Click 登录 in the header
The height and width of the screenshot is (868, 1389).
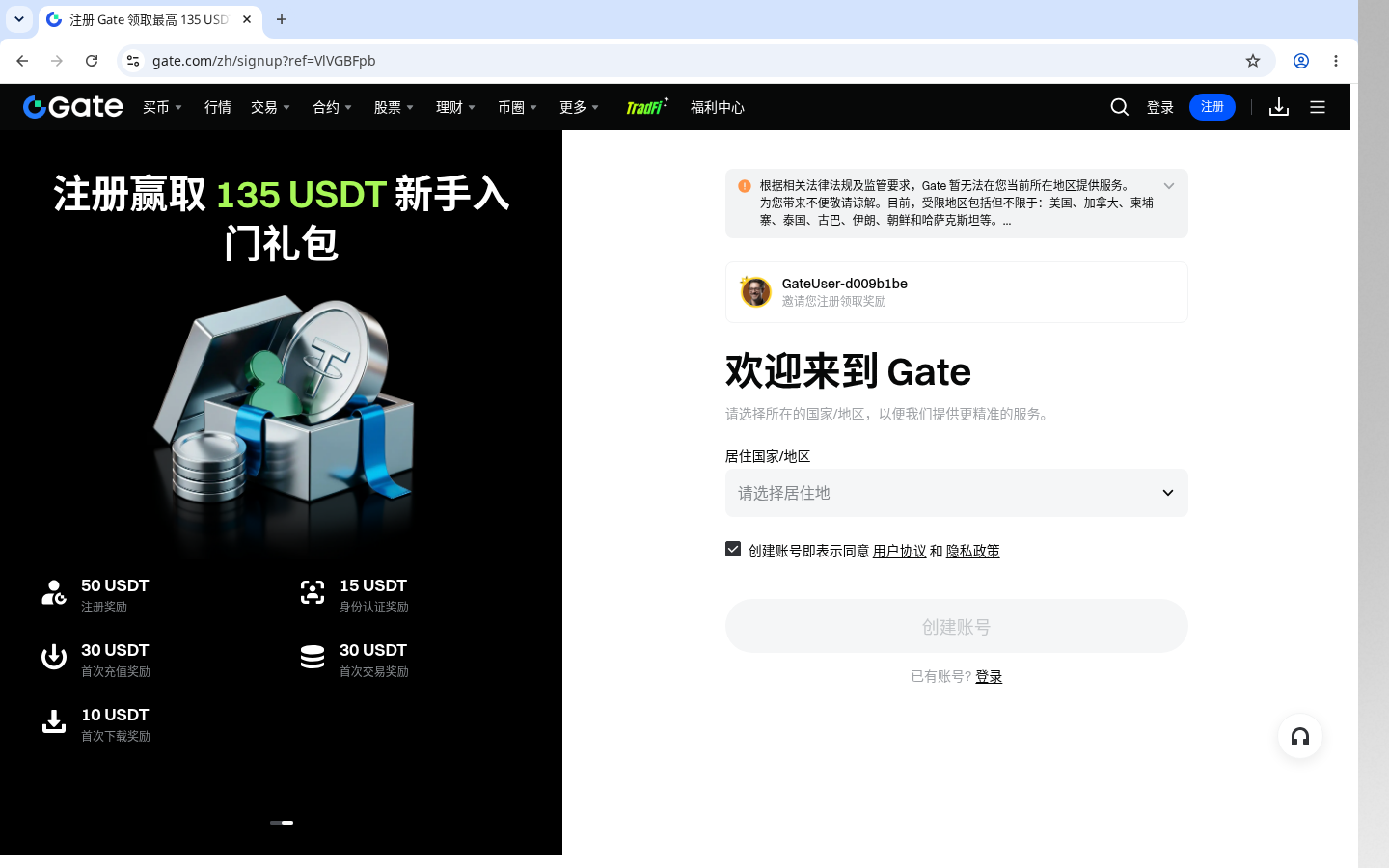tap(1160, 107)
